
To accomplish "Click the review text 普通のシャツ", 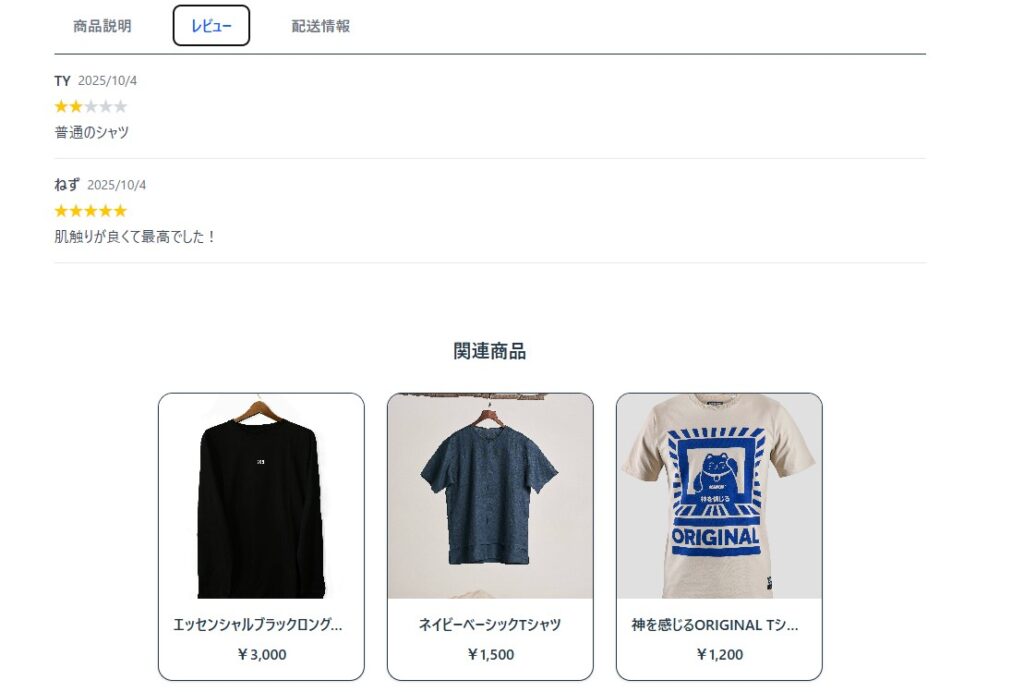I will 91,133.
